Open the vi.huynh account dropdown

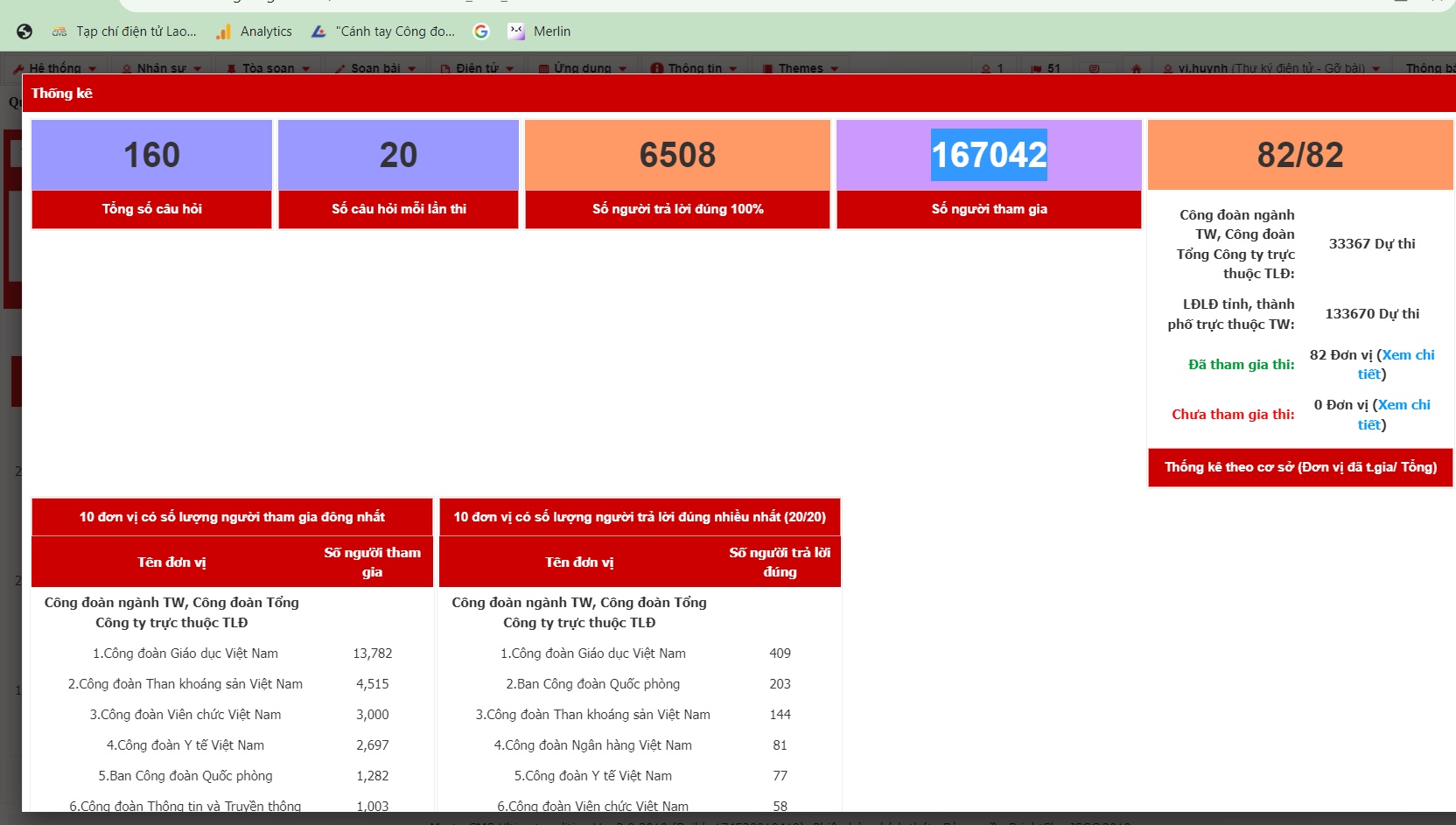pos(1271,68)
